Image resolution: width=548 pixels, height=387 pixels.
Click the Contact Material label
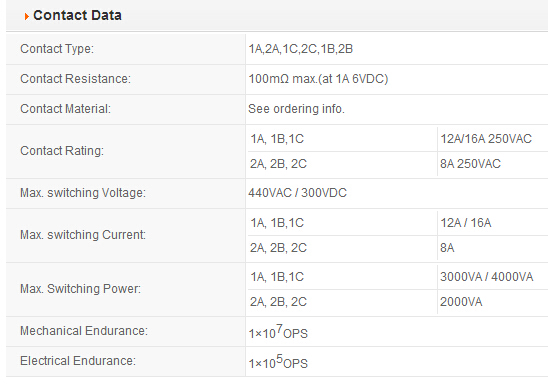[x=65, y=109]
